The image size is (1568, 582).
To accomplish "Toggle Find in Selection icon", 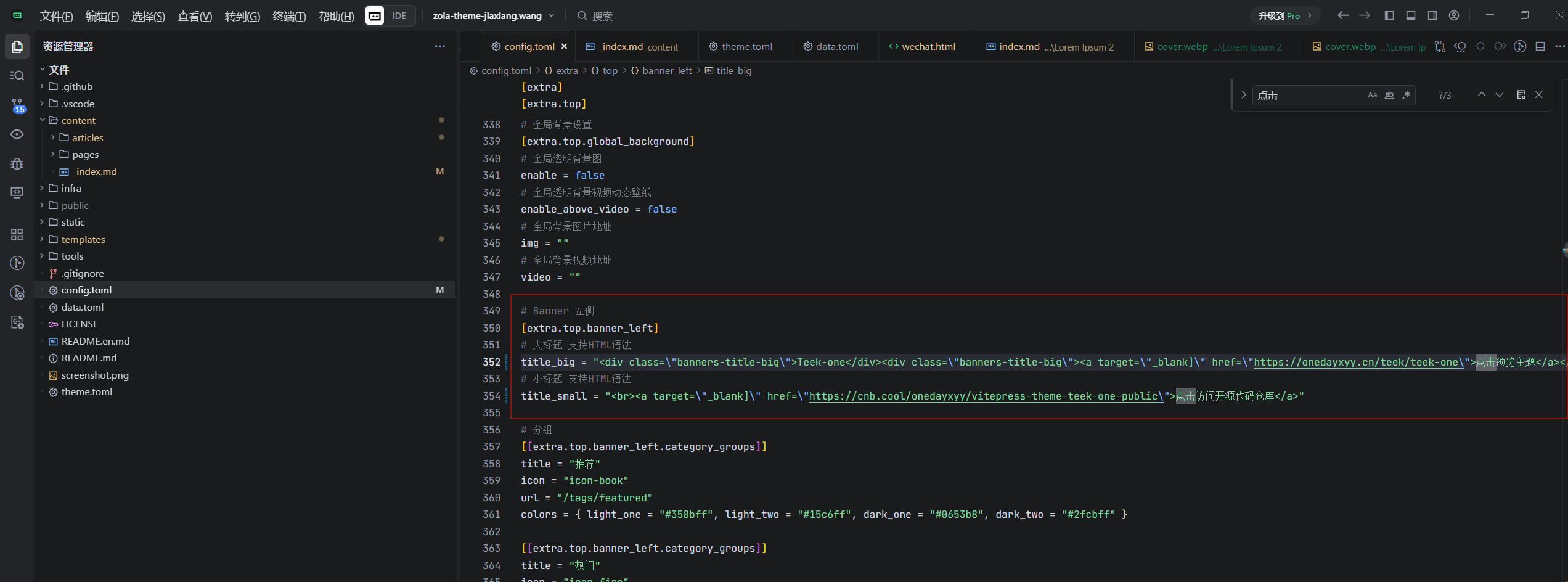I will tap(1521, 95).
